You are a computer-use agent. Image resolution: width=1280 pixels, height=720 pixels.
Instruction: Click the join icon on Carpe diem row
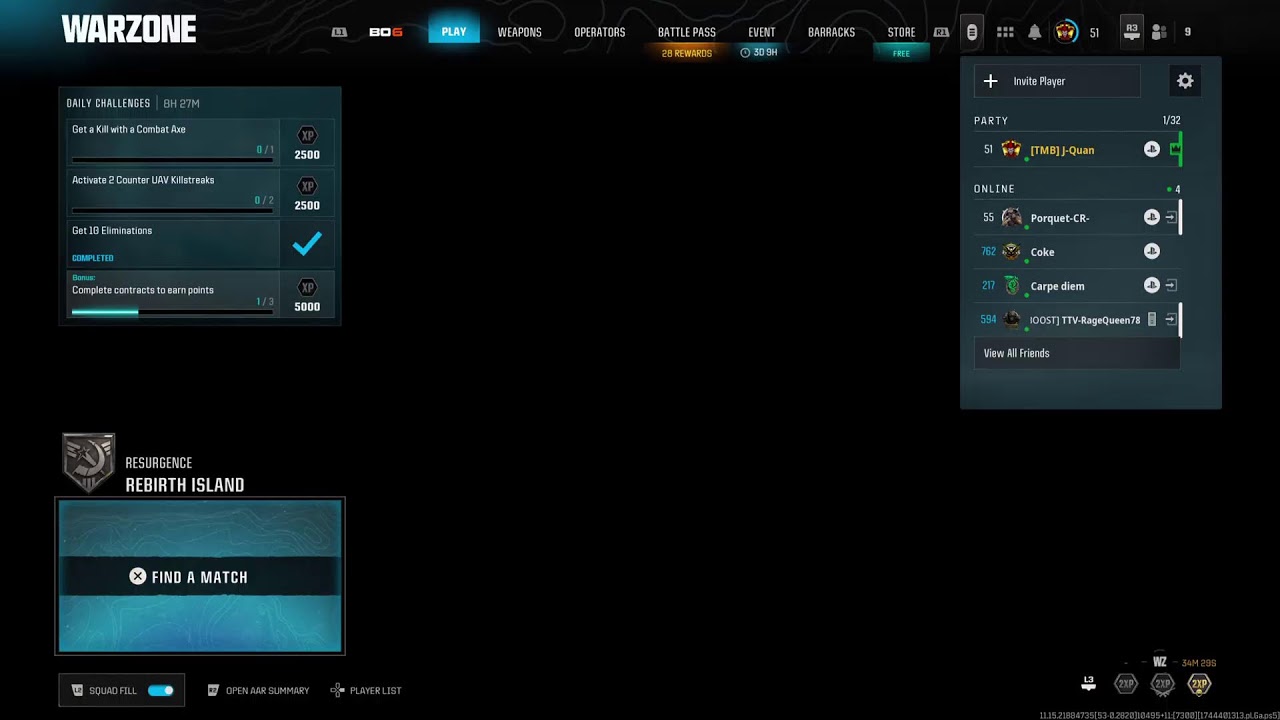click(x=1171, y=286)
